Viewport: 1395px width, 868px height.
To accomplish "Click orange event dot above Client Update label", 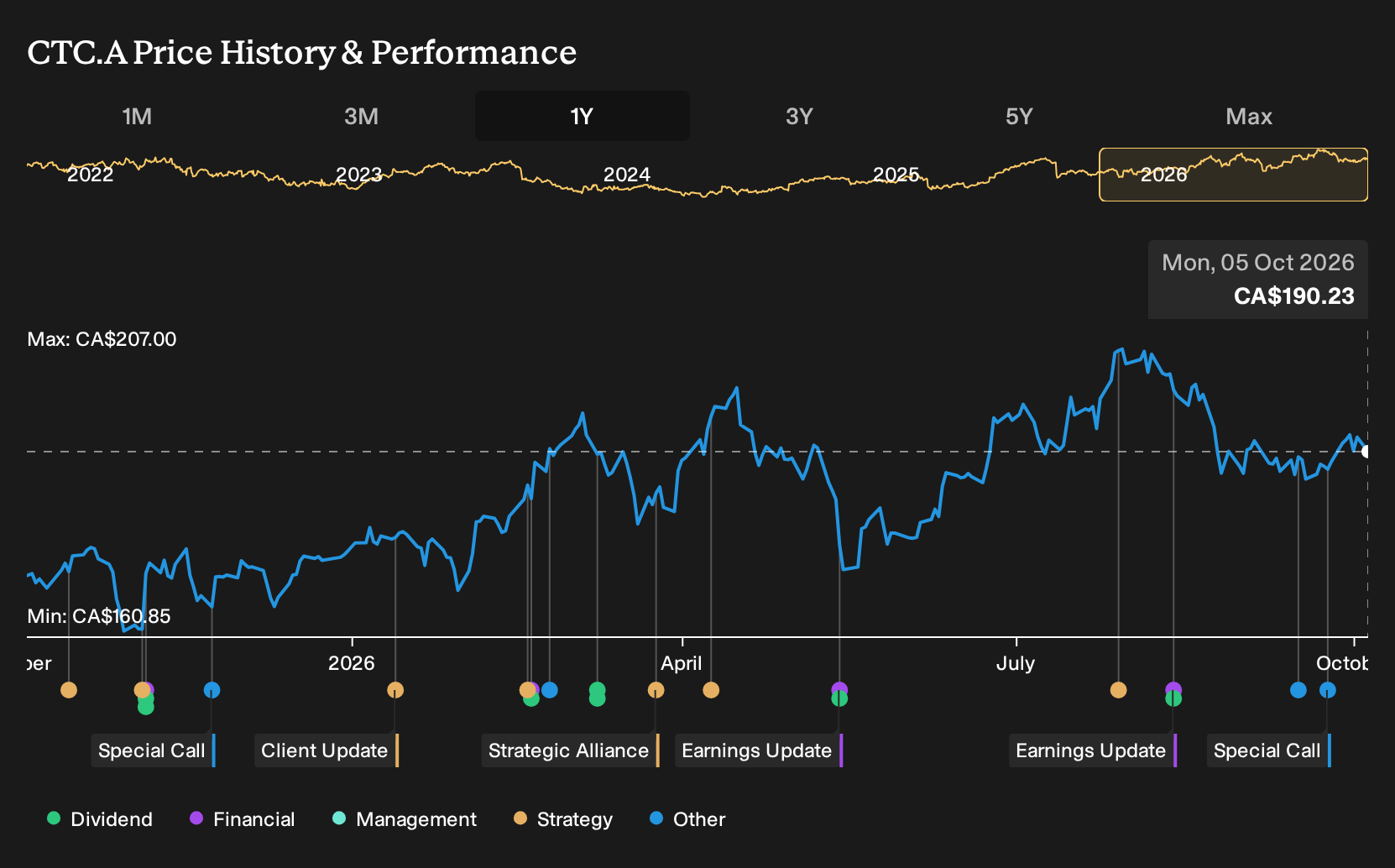I will pyautogui.click(x=395, y=690).
